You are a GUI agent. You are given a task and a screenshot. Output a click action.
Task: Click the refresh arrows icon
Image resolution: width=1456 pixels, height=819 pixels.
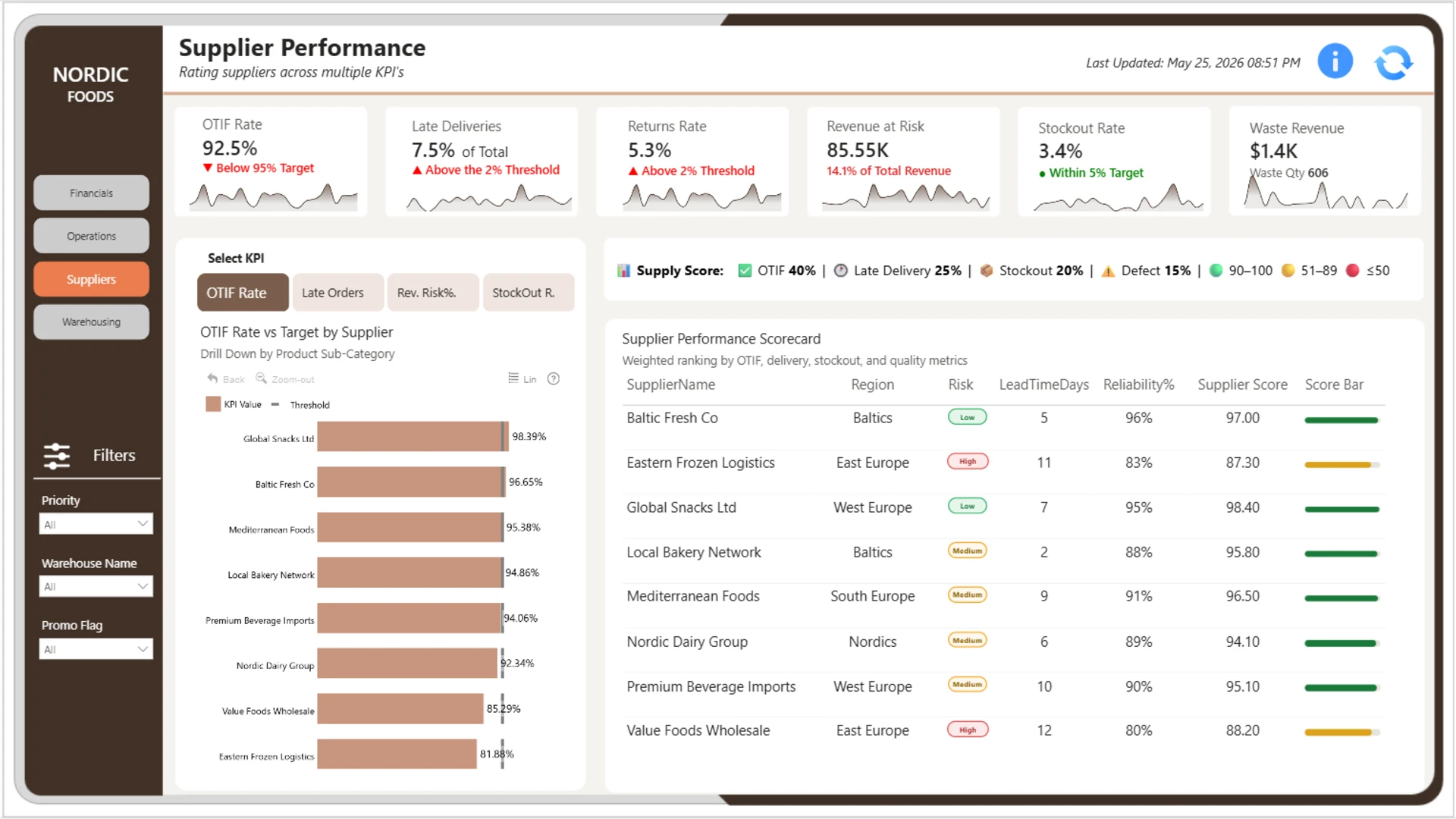(x=1394, y=62)
